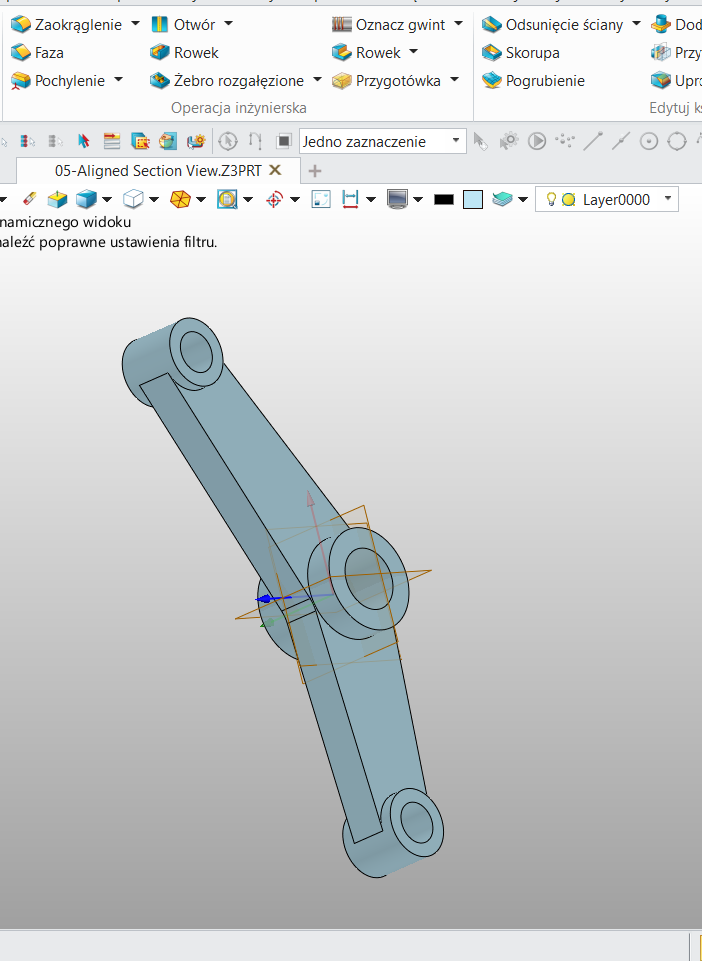Pick the Rowek tool below Otwór

coord(184,52)
